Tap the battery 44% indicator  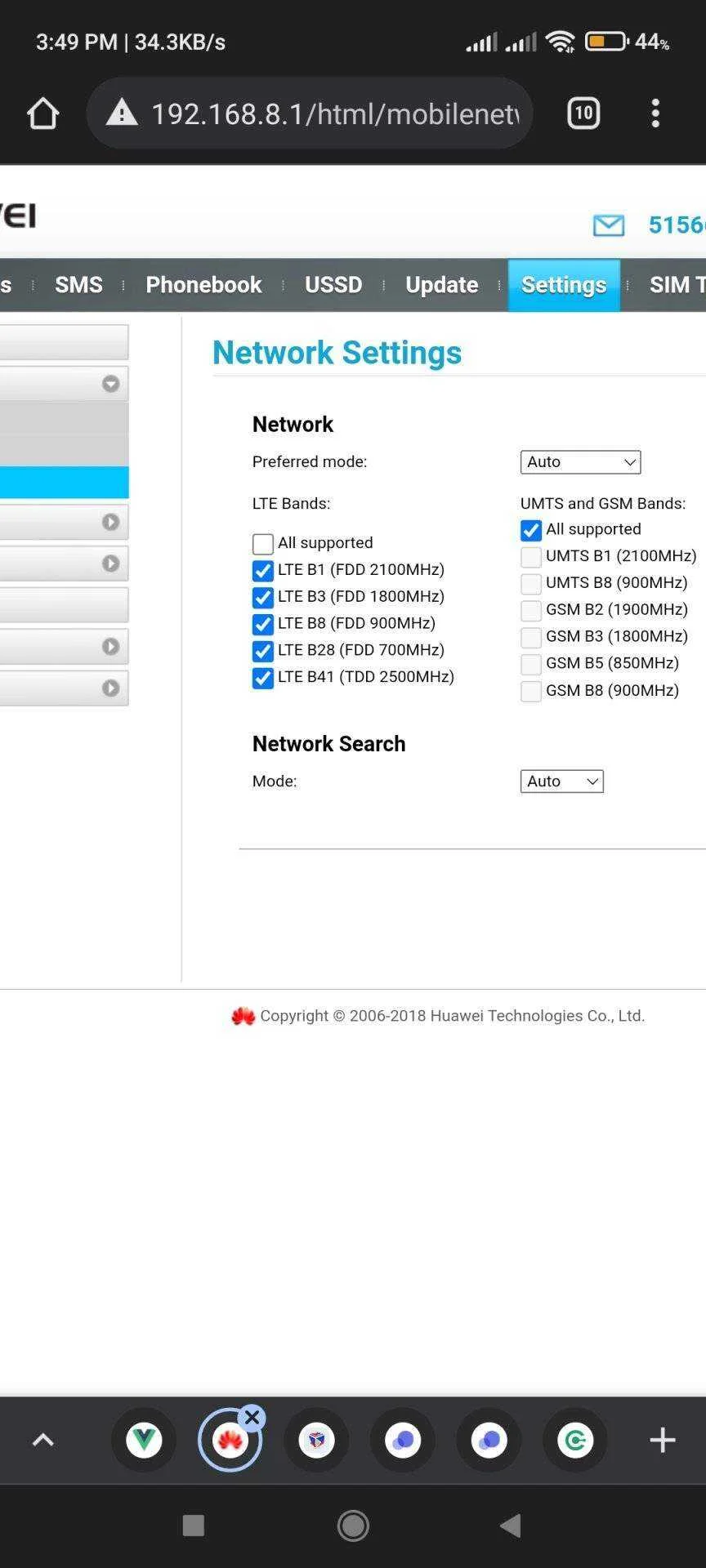[x=627, y=42]
